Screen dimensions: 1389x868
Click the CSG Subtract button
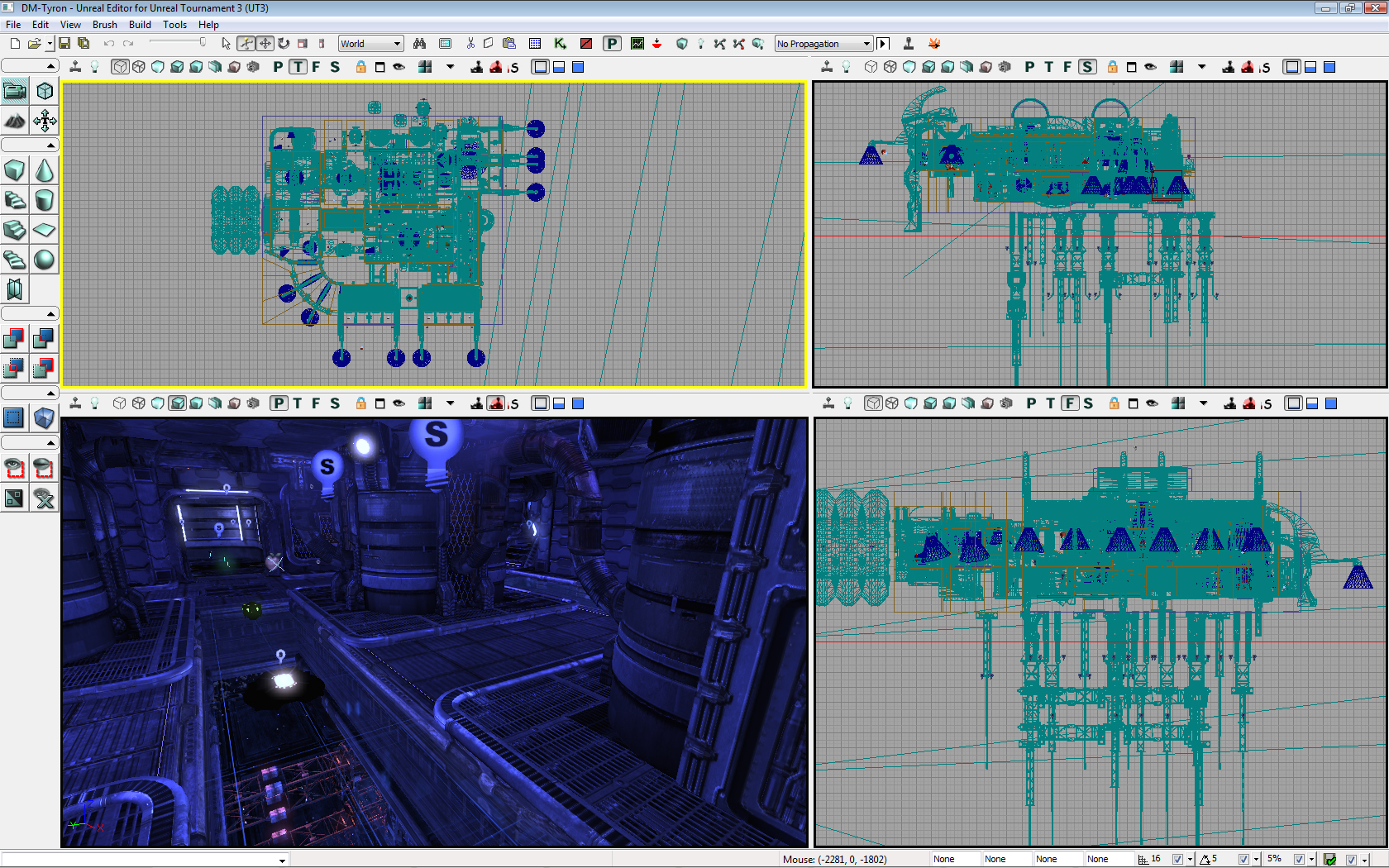pos(45,338)
